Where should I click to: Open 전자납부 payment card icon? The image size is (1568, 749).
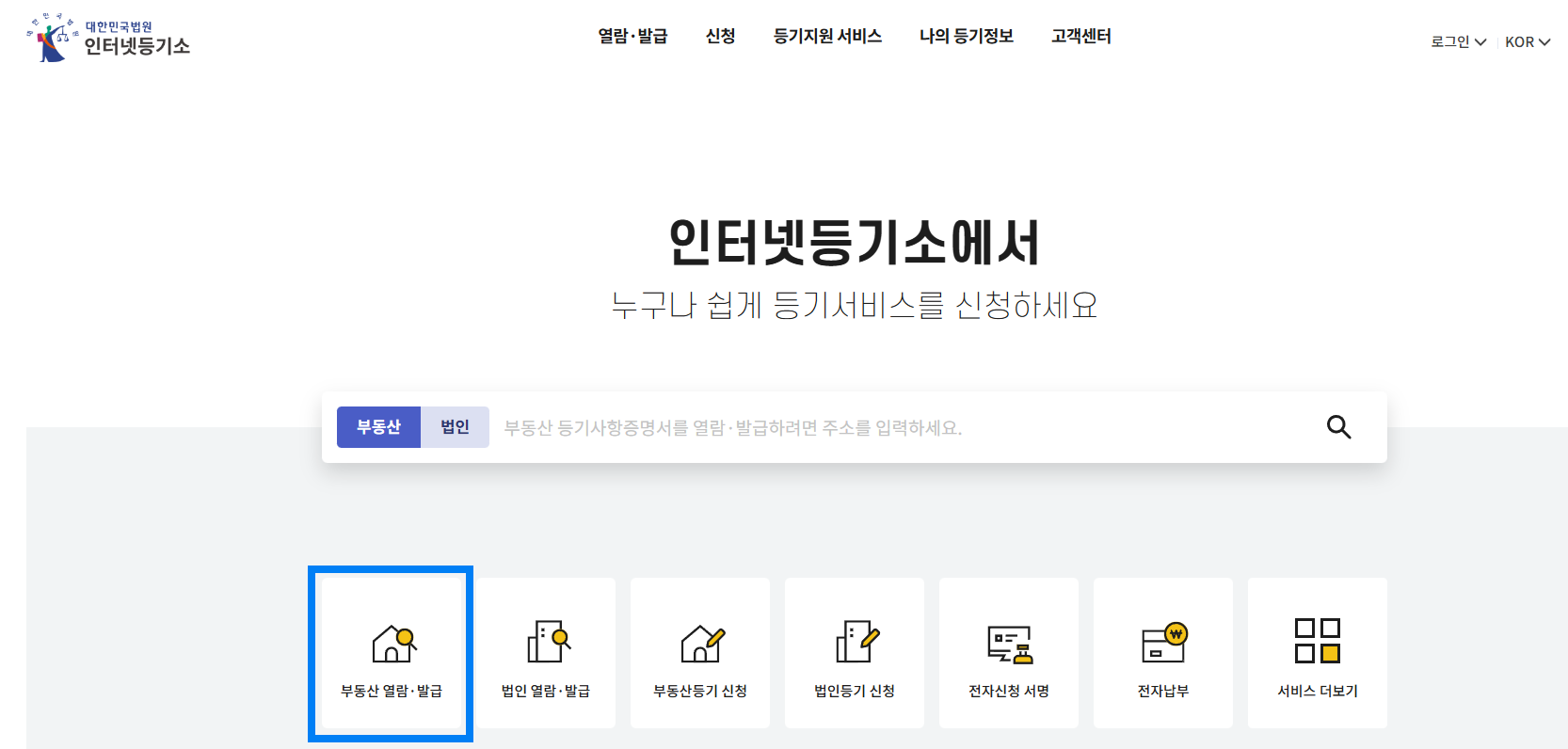(x=1164, y=643)
